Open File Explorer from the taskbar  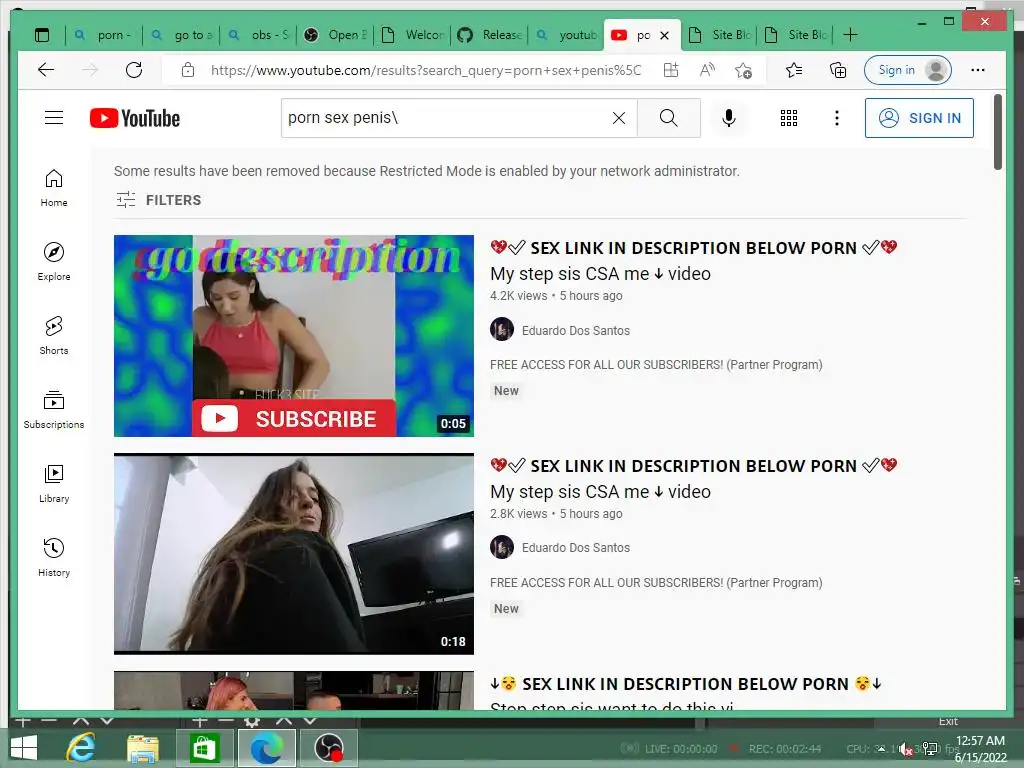click(142, 748)
